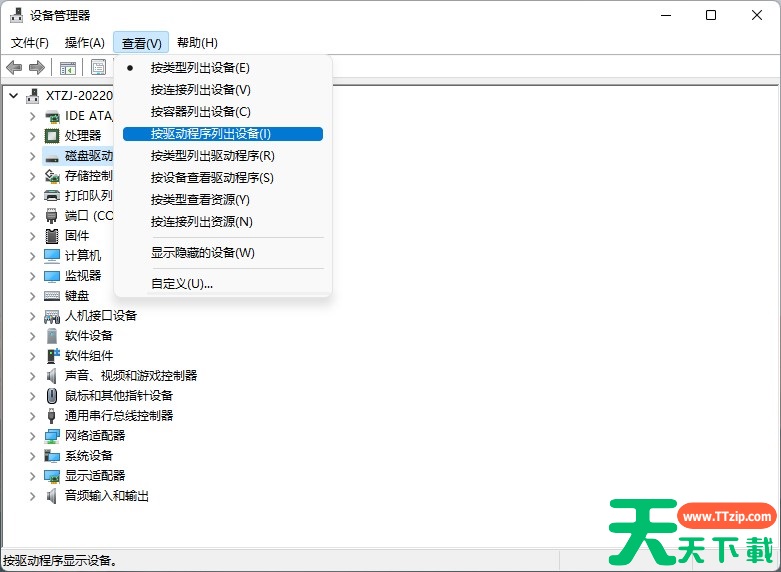This screenshot has width=781, height=572.
Task: Choose 按连接列出资源(N) view
Action: tap(223, 222)
